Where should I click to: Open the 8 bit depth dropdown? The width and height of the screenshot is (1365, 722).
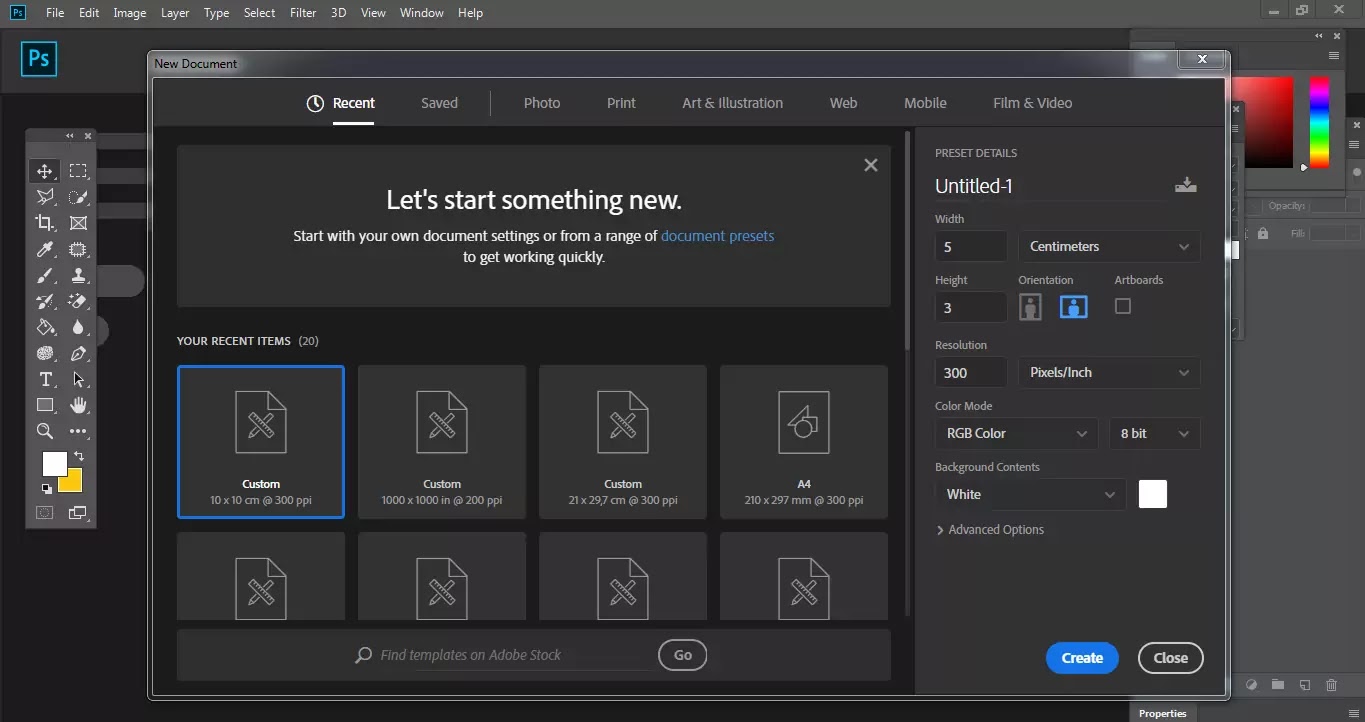point(1155,433)
